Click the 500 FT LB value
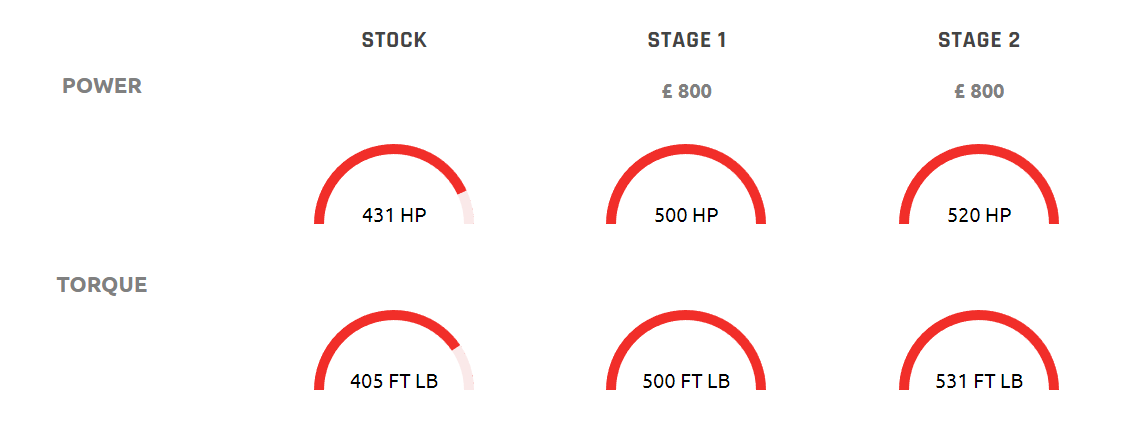 coord(686,382)
